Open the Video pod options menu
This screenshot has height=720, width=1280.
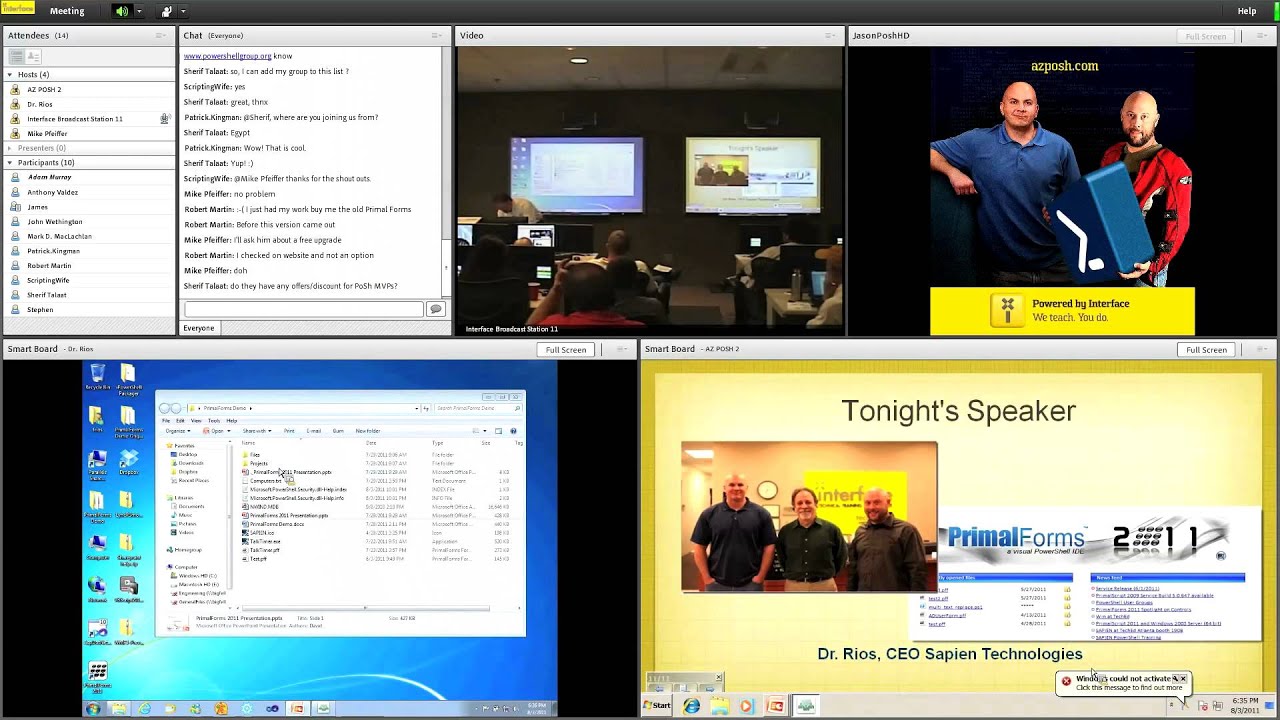coord(832,35)
